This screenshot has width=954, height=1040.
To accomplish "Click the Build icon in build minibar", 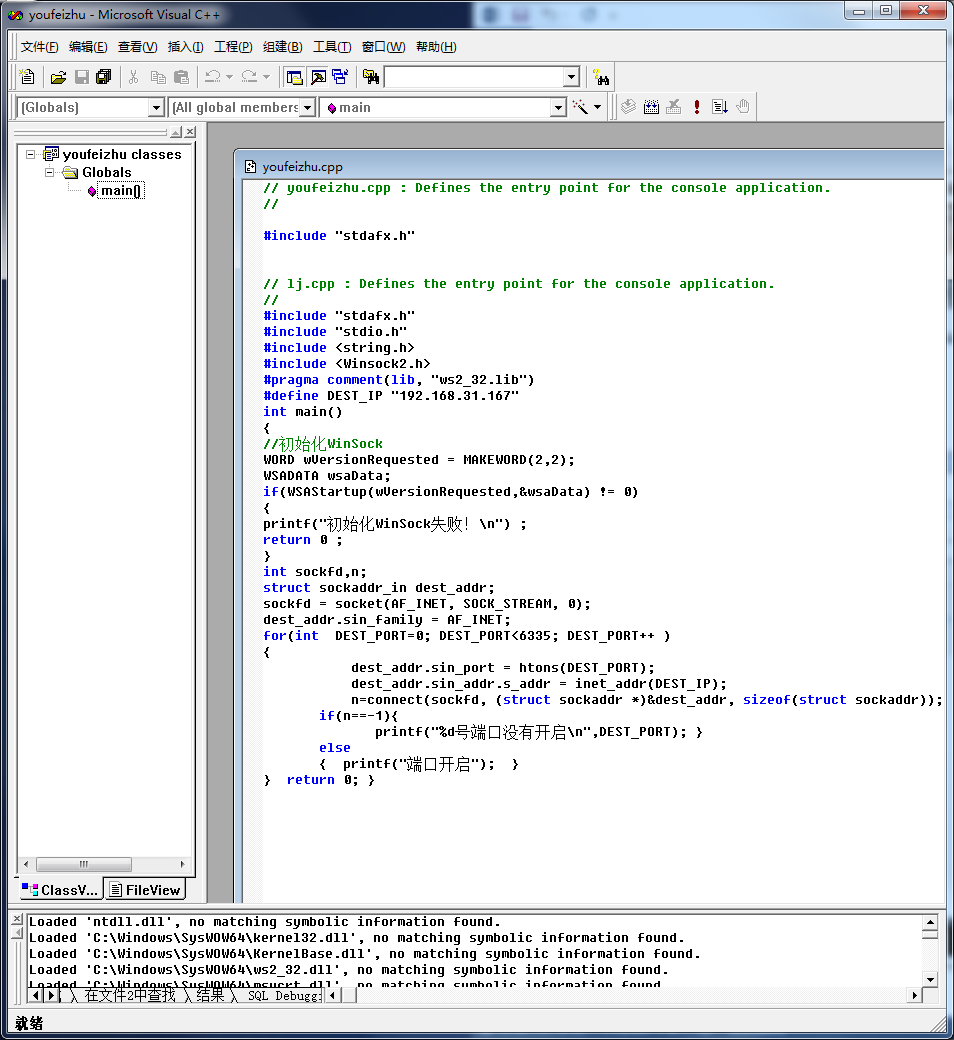I will [x=651, y=107].
